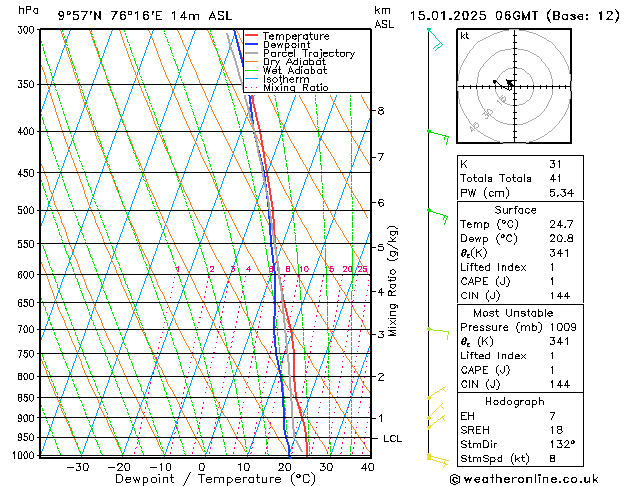Click the 'kt' unit label in hodograph
629x486 pixels.
coord(464,36)
